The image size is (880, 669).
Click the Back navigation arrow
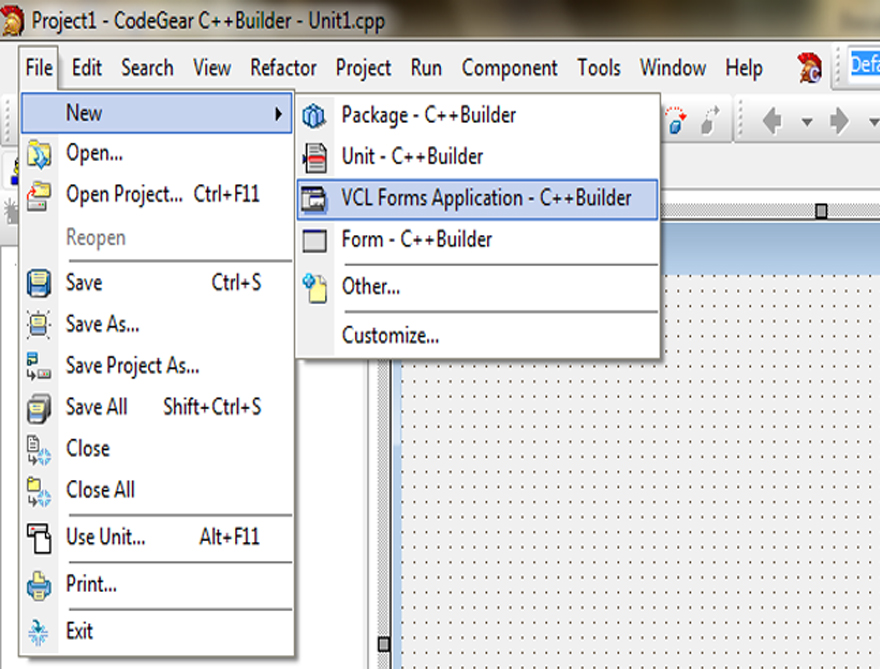[x=773, y=121]
